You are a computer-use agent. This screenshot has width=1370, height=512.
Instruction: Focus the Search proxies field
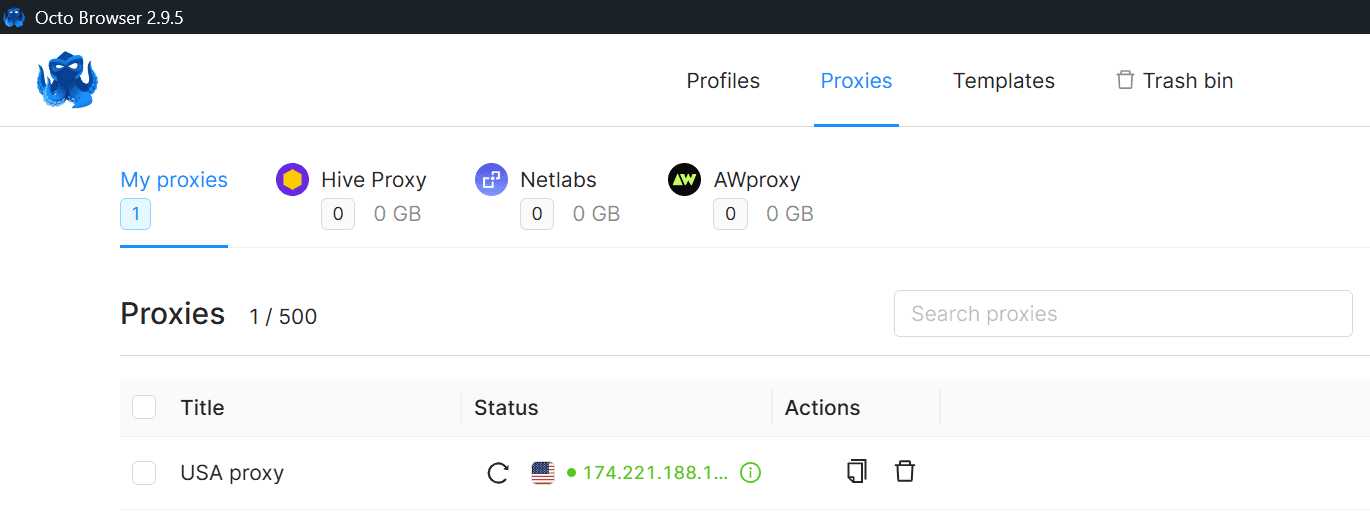[x=1122, y=314]
